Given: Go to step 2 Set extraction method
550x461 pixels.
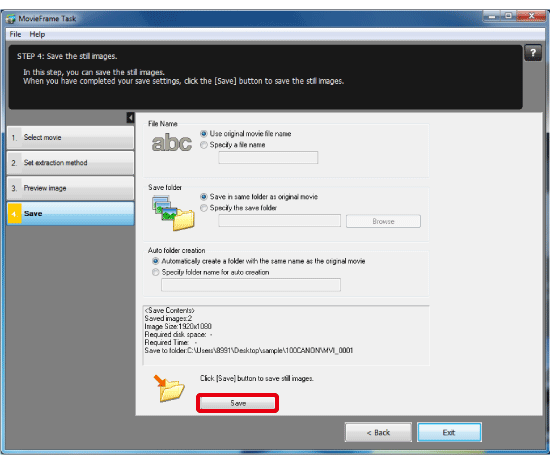Looking at the screenshot, I should click(70, 163).
